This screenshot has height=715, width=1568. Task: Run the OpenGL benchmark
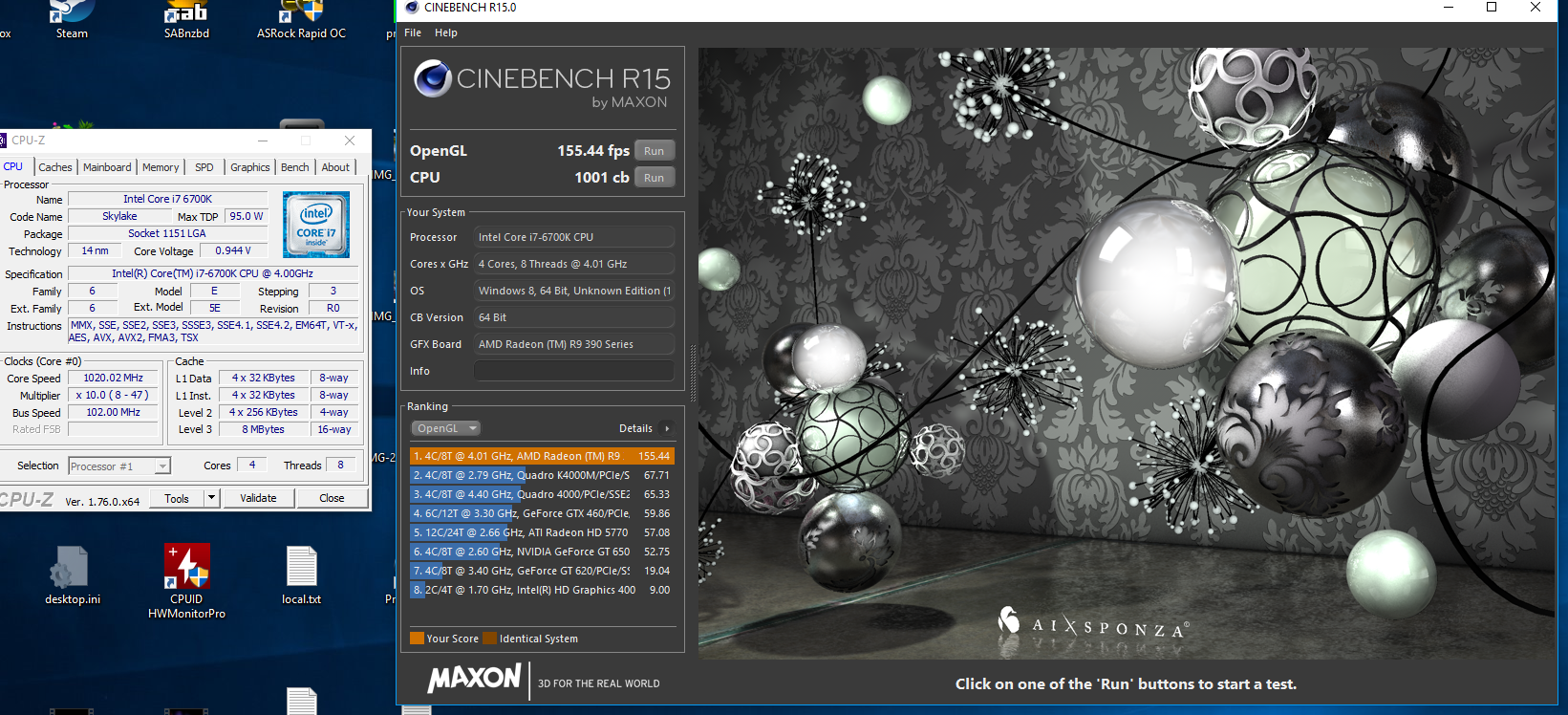point(655,151)
